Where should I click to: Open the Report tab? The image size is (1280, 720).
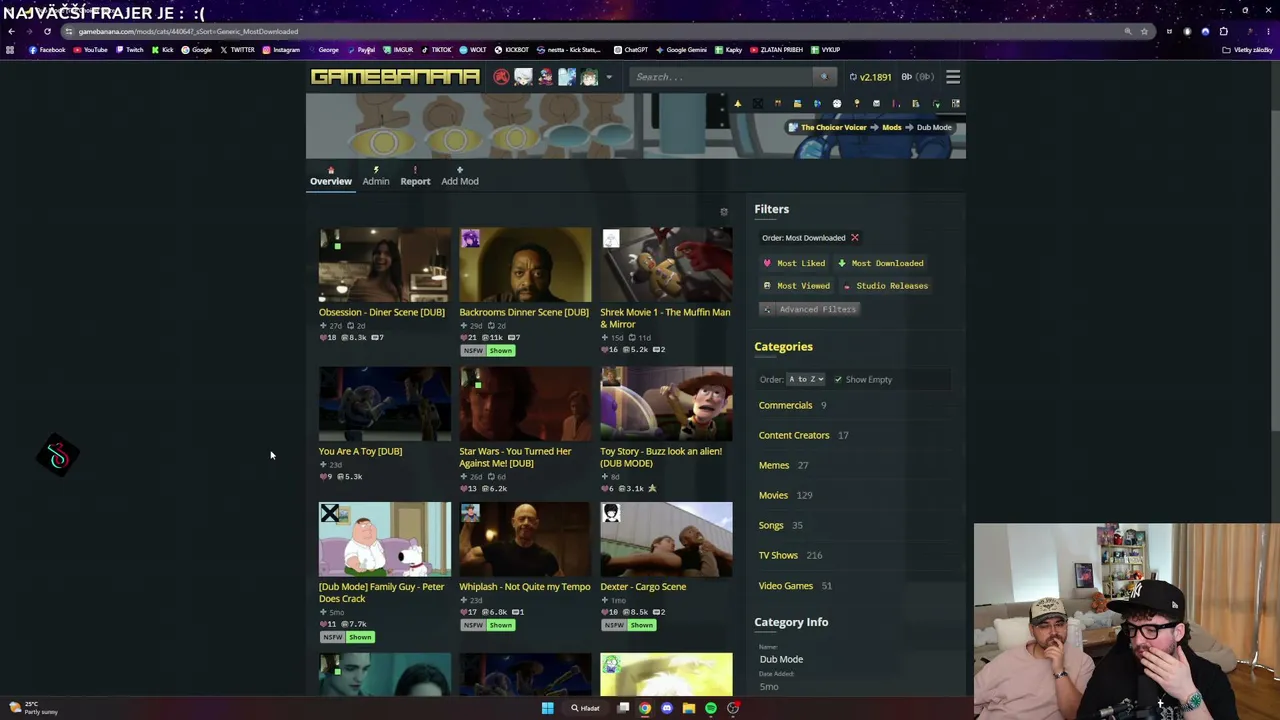coord(415,177)
